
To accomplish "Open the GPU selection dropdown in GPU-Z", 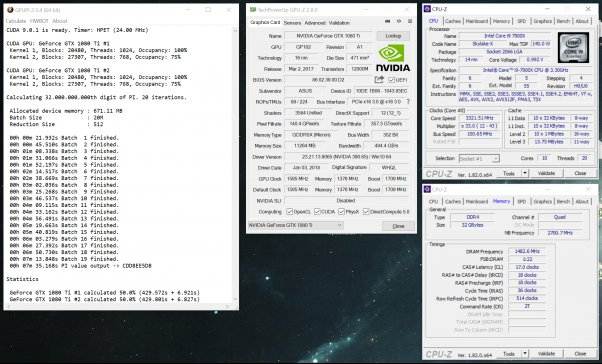I will pos(295,225).
